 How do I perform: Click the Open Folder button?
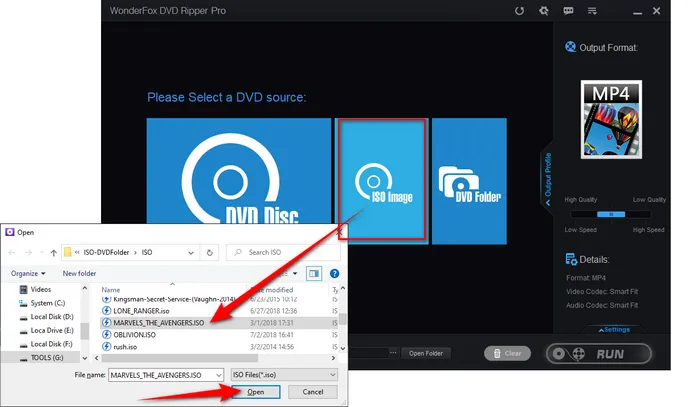426,353
